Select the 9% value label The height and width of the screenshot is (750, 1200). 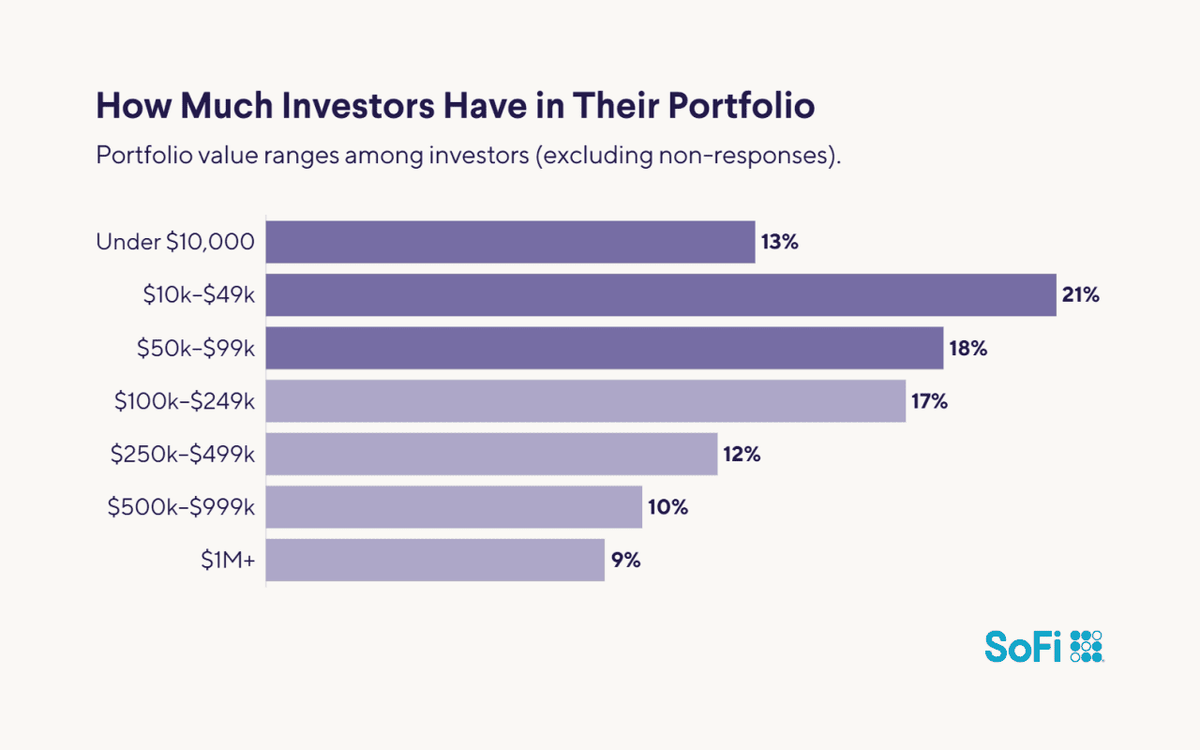coord(627,560)
